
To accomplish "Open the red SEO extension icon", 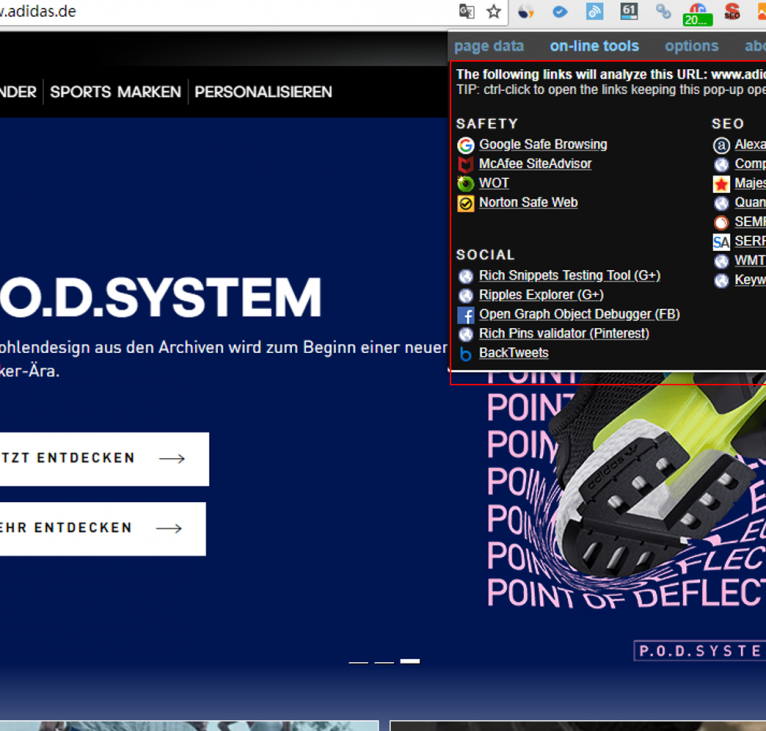I will click(731, 12).
